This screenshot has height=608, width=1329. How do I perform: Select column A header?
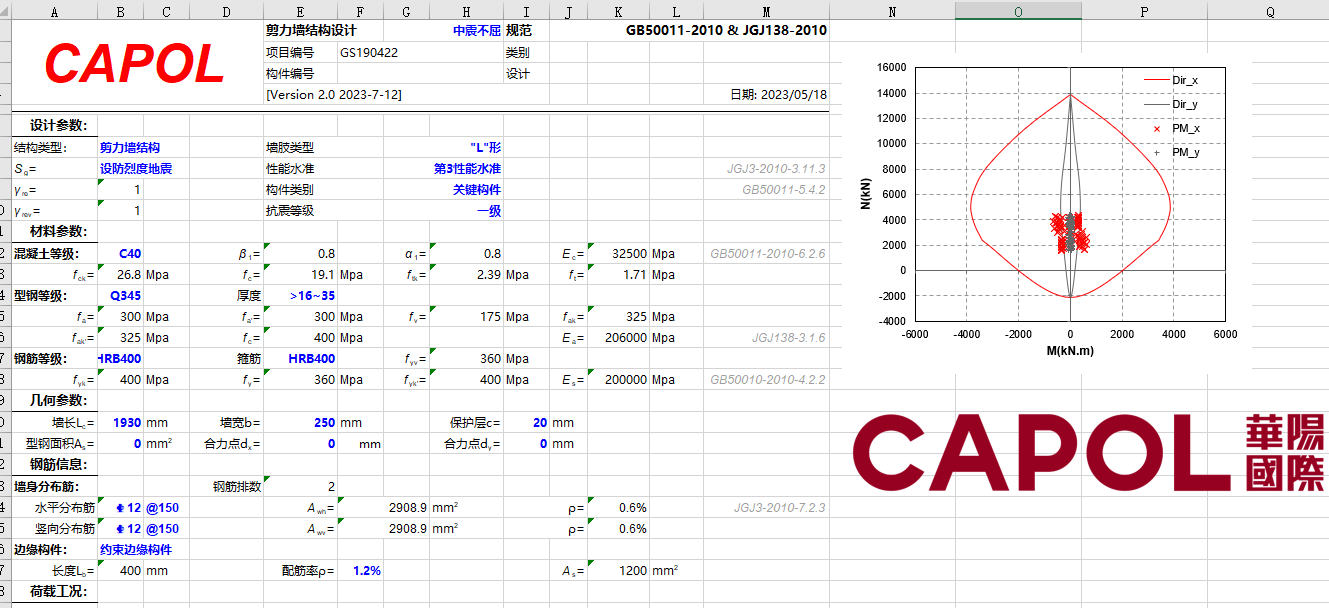[x=54, y=10]
